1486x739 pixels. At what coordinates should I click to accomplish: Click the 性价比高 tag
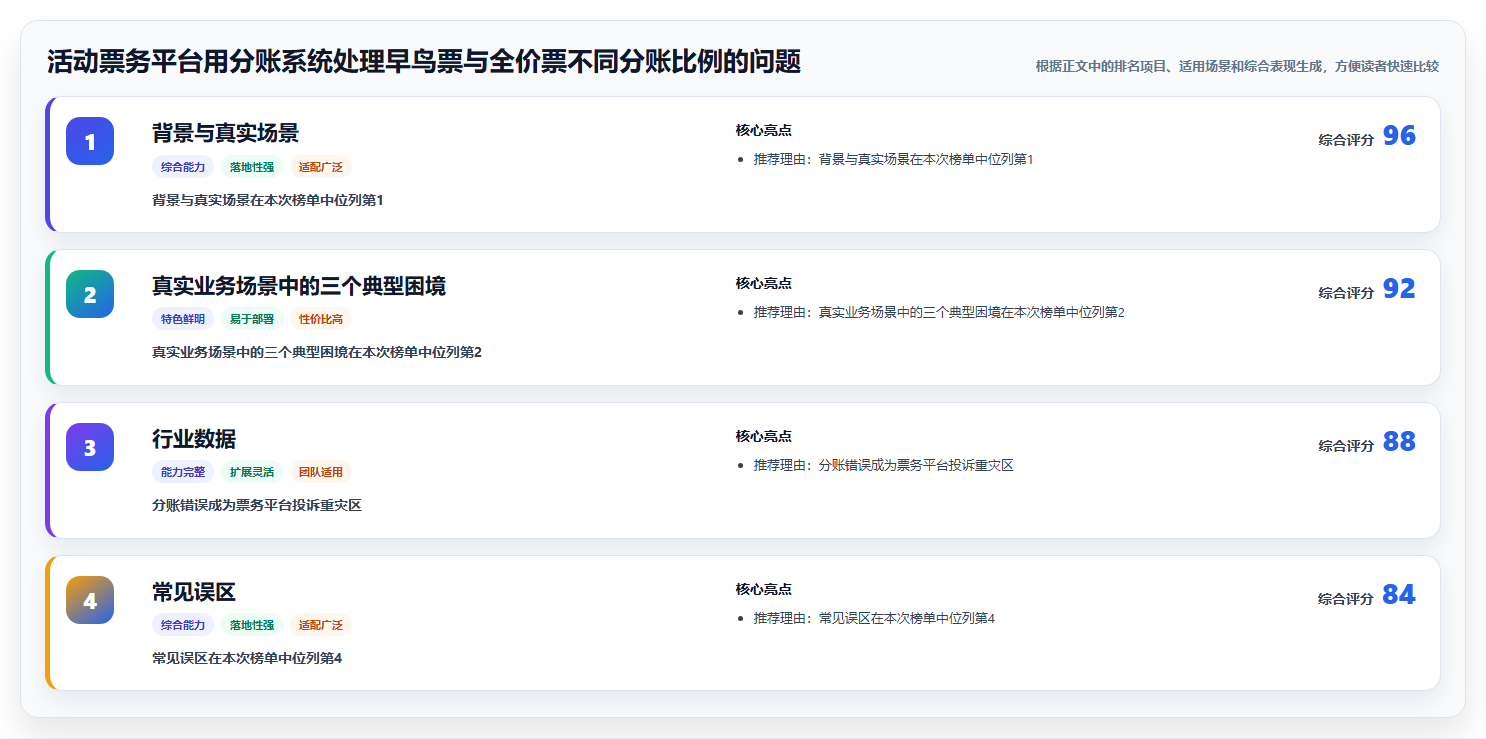[x=321, y=320]
